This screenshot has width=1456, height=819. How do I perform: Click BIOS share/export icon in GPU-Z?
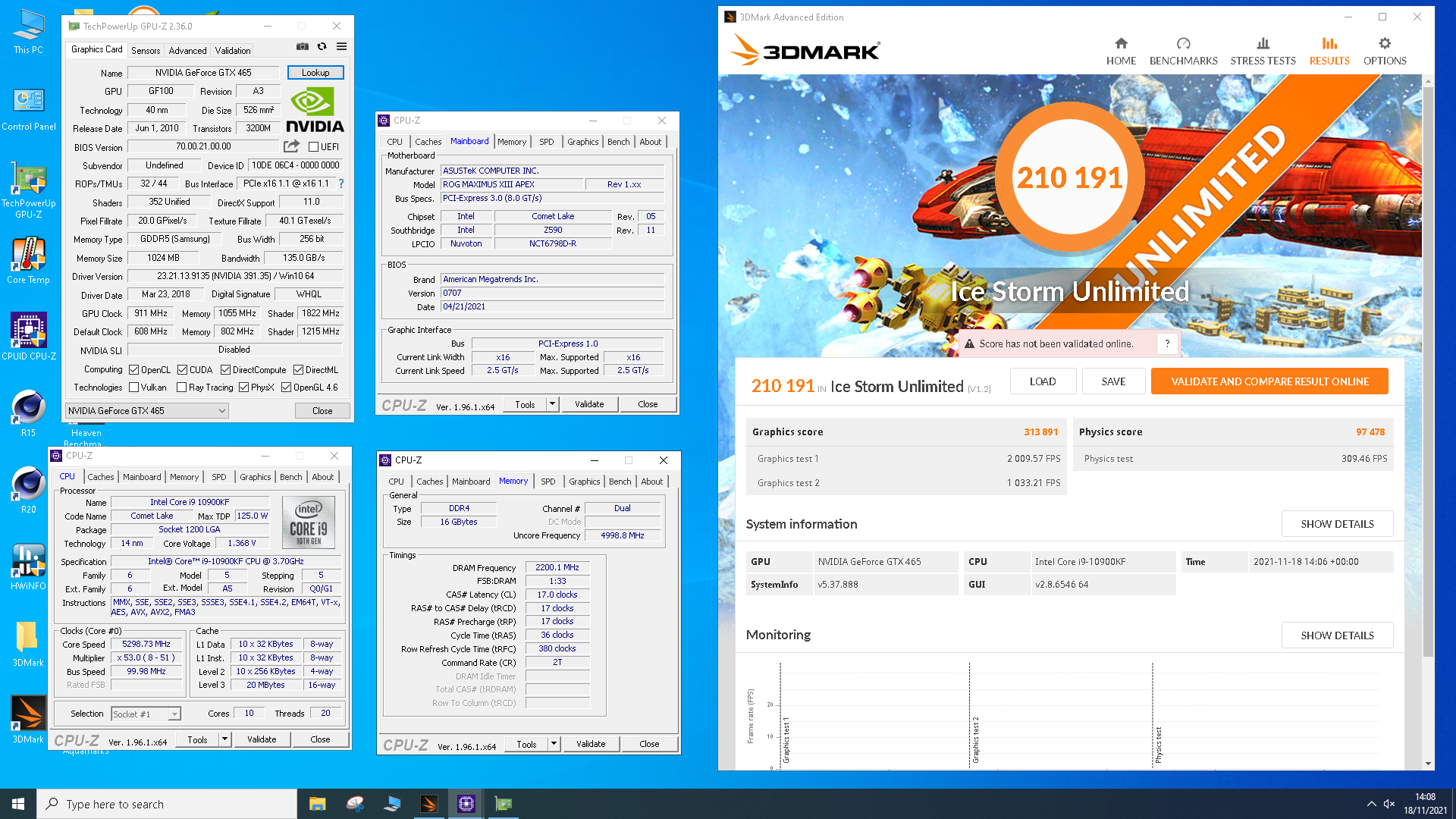(291, 146)
